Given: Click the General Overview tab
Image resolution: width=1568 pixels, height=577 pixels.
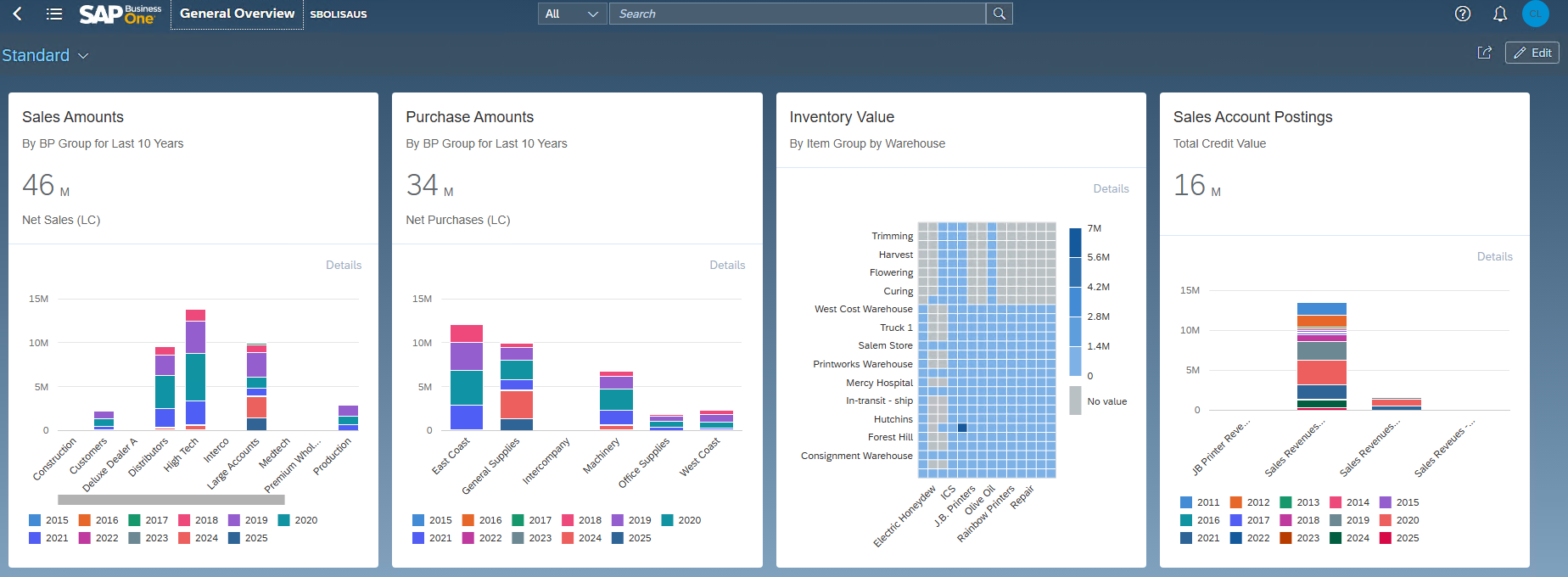Looking at the screenshot, I should point(237,14).
